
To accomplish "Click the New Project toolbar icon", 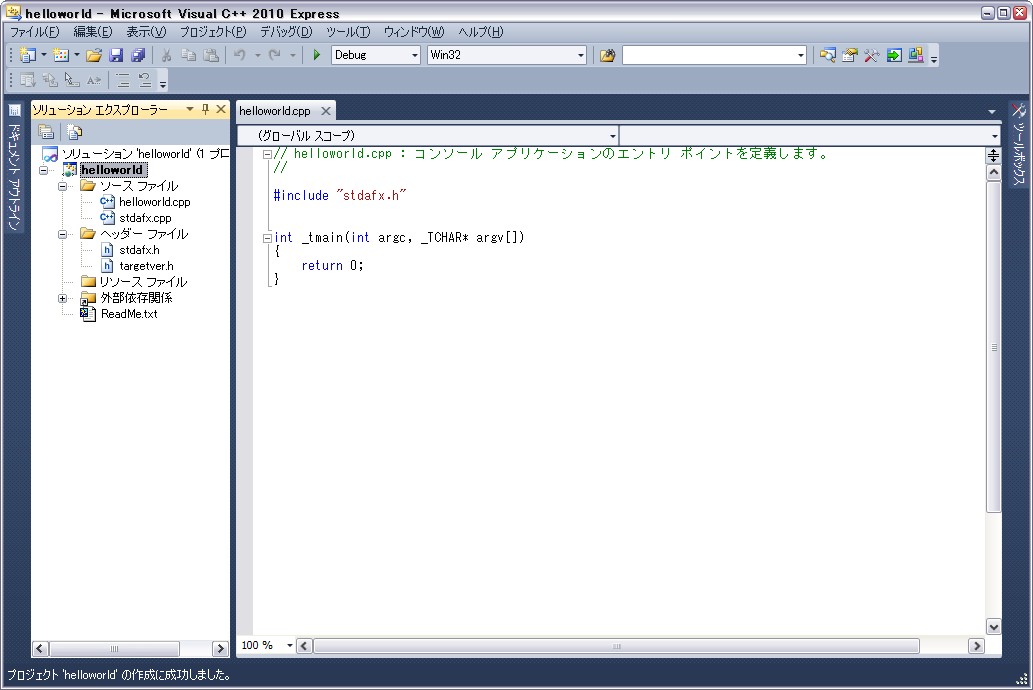I will [x=28, y=55].
